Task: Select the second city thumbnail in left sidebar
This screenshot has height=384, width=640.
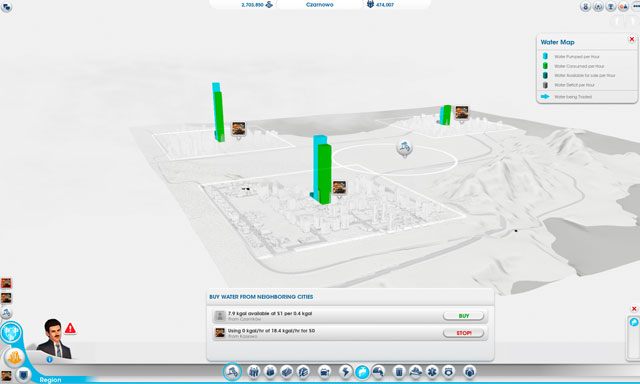Action: tap(6, 298)
